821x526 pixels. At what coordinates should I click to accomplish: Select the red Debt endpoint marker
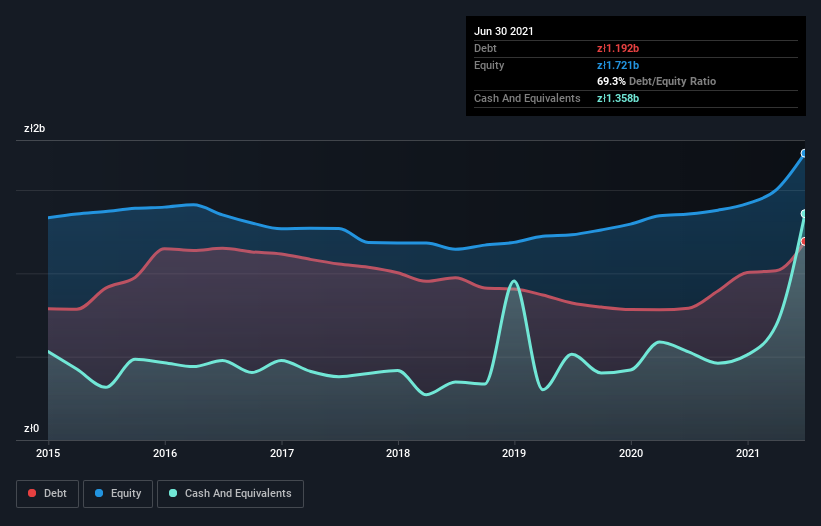click(x=804, y=241)
